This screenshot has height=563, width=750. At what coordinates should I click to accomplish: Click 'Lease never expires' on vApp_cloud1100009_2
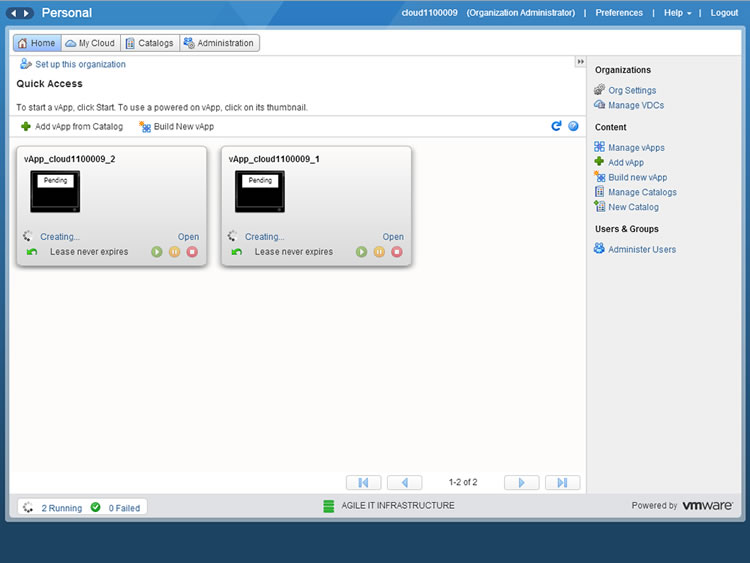[89, 252]
